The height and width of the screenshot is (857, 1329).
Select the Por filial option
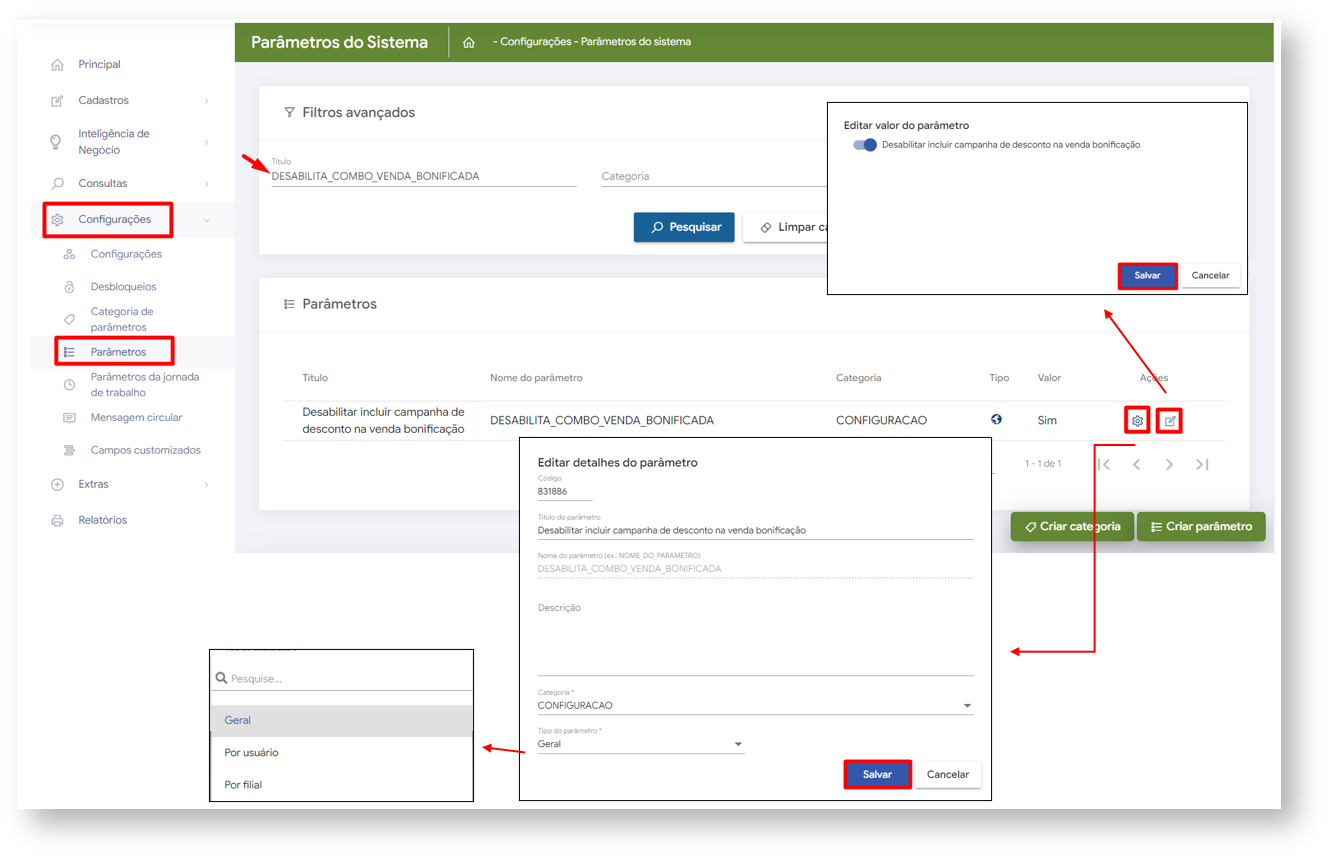click(341, 785)
